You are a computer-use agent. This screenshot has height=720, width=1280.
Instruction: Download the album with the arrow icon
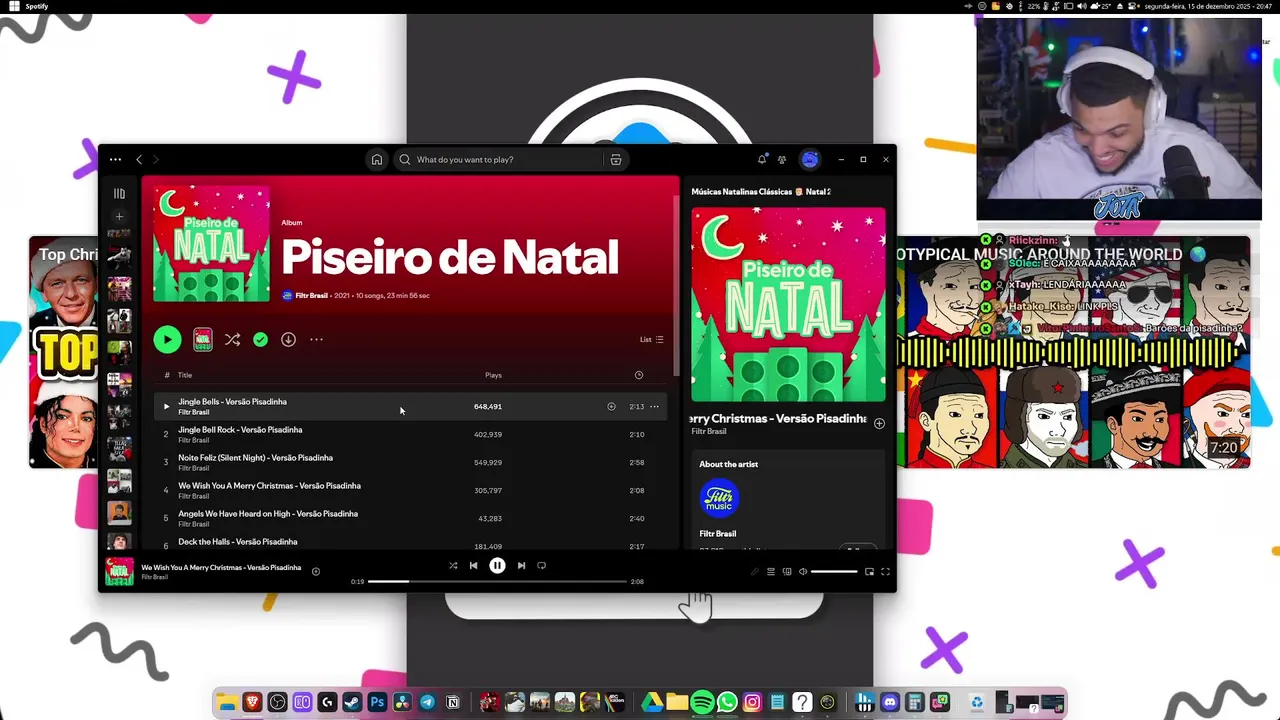click(x=288, y=340)
